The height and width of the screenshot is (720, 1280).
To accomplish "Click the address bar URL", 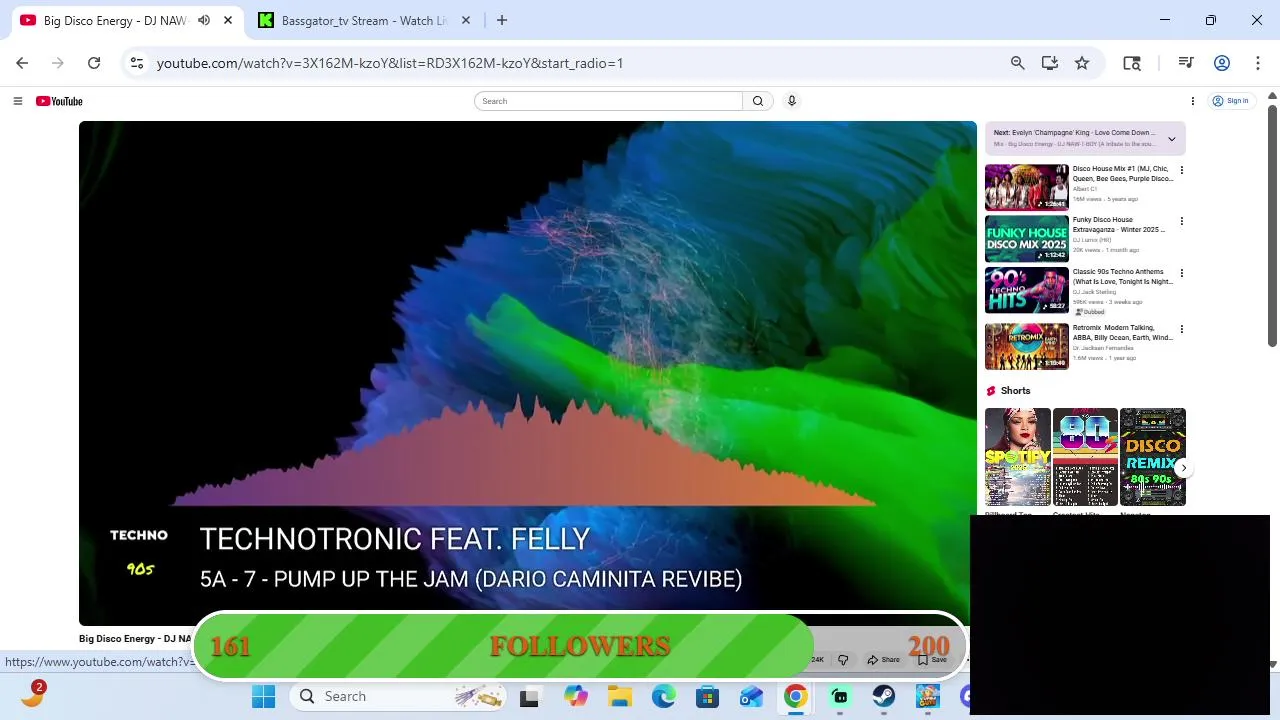I will (390, 63).
